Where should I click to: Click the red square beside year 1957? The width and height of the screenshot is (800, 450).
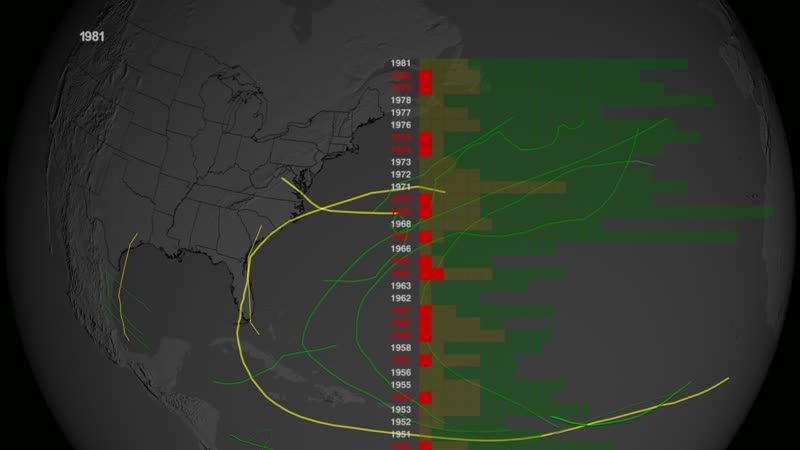tap(425, 360)
